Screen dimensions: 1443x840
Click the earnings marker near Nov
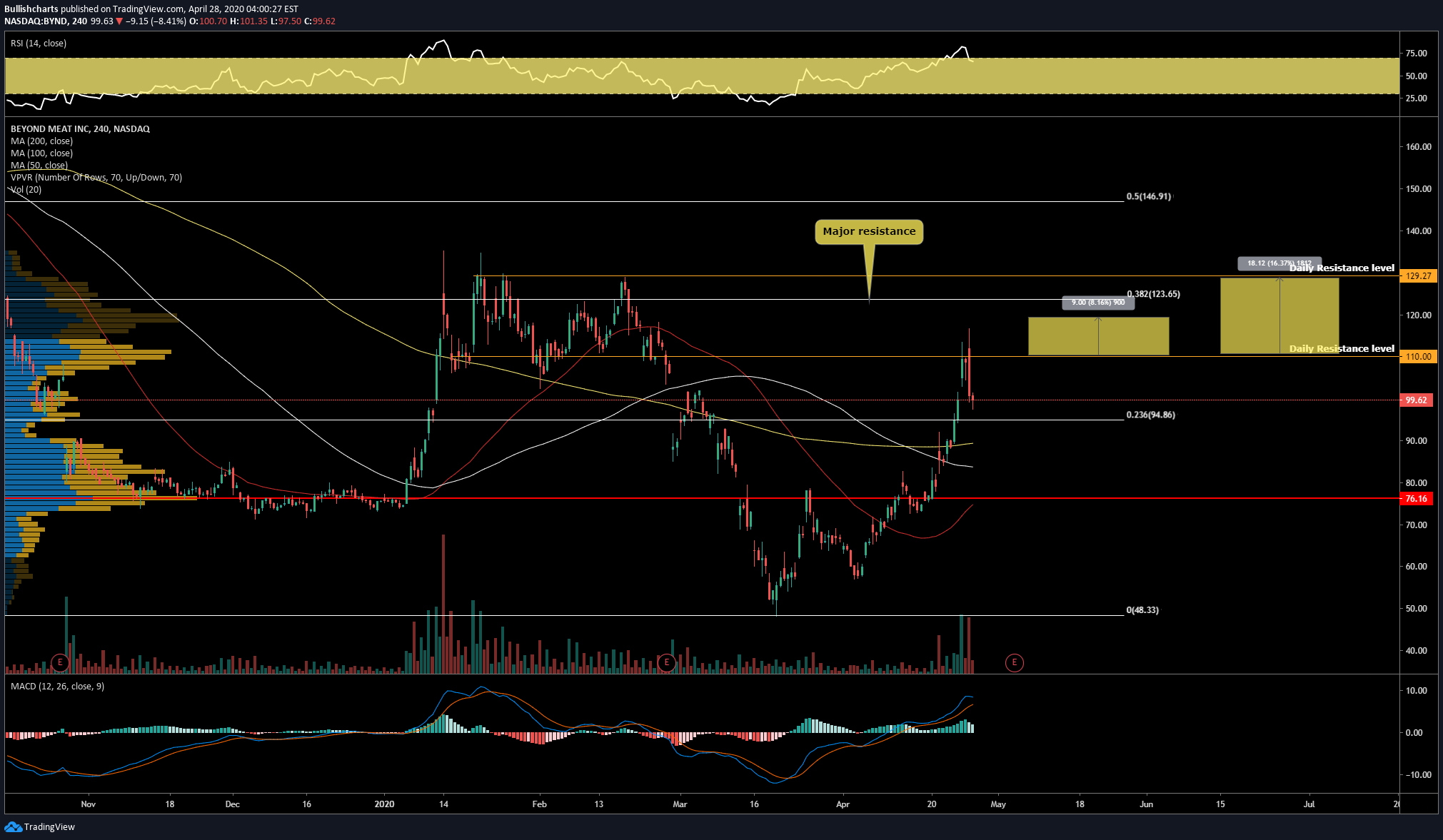coord(60,663)
